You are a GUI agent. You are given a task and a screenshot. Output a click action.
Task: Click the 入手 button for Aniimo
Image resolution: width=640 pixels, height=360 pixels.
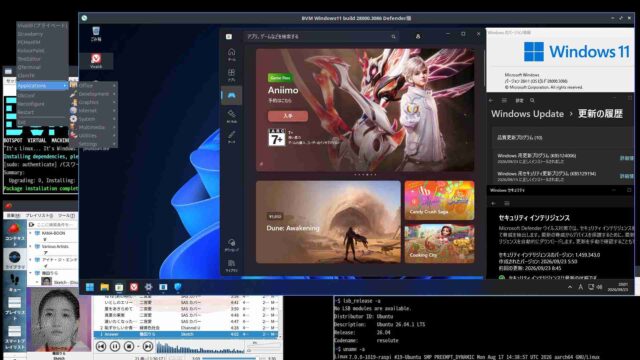[x=288, y=116]
